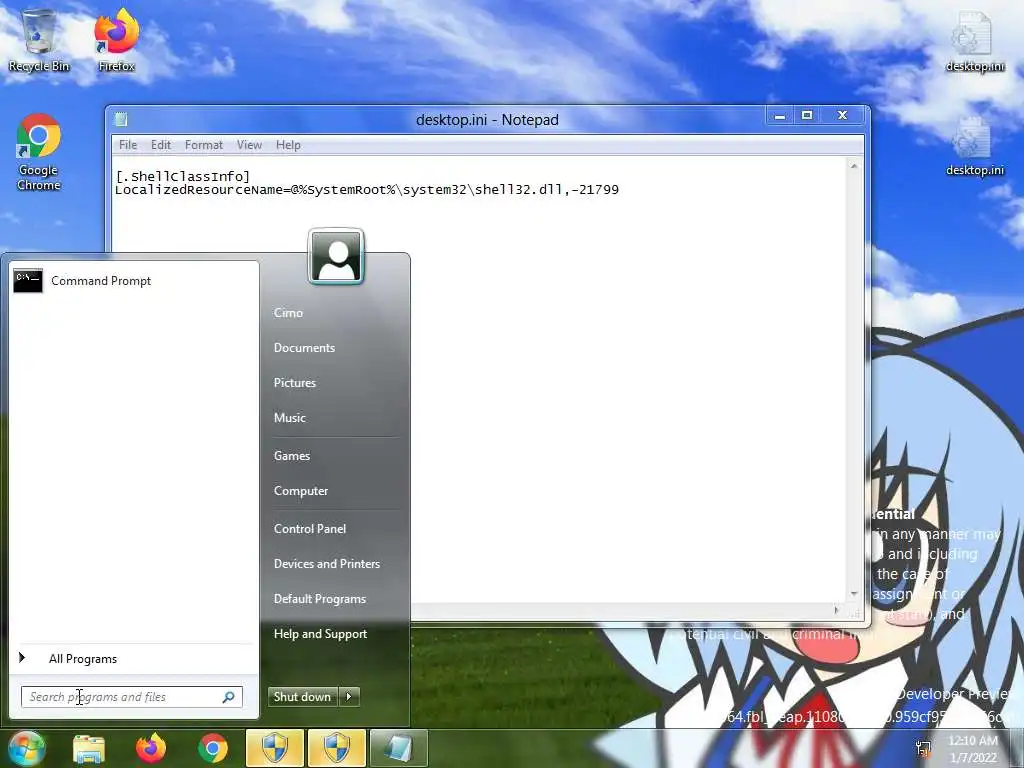Viewport: 1024px width, 768px height.
Task: Open Documents from the Start menu
Action: (304, 348)
